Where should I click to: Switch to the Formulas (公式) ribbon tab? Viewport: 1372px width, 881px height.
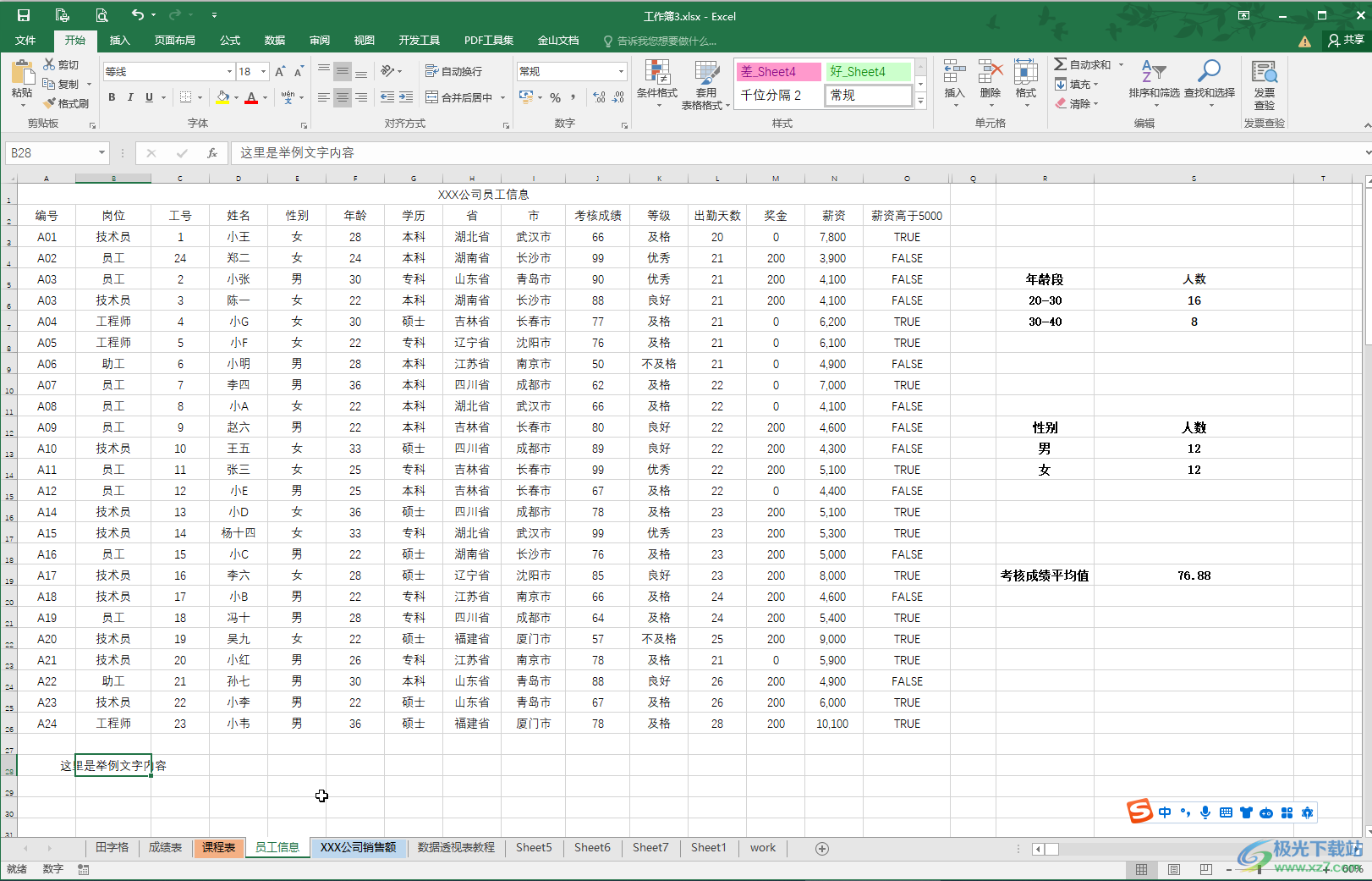[230, 40]
